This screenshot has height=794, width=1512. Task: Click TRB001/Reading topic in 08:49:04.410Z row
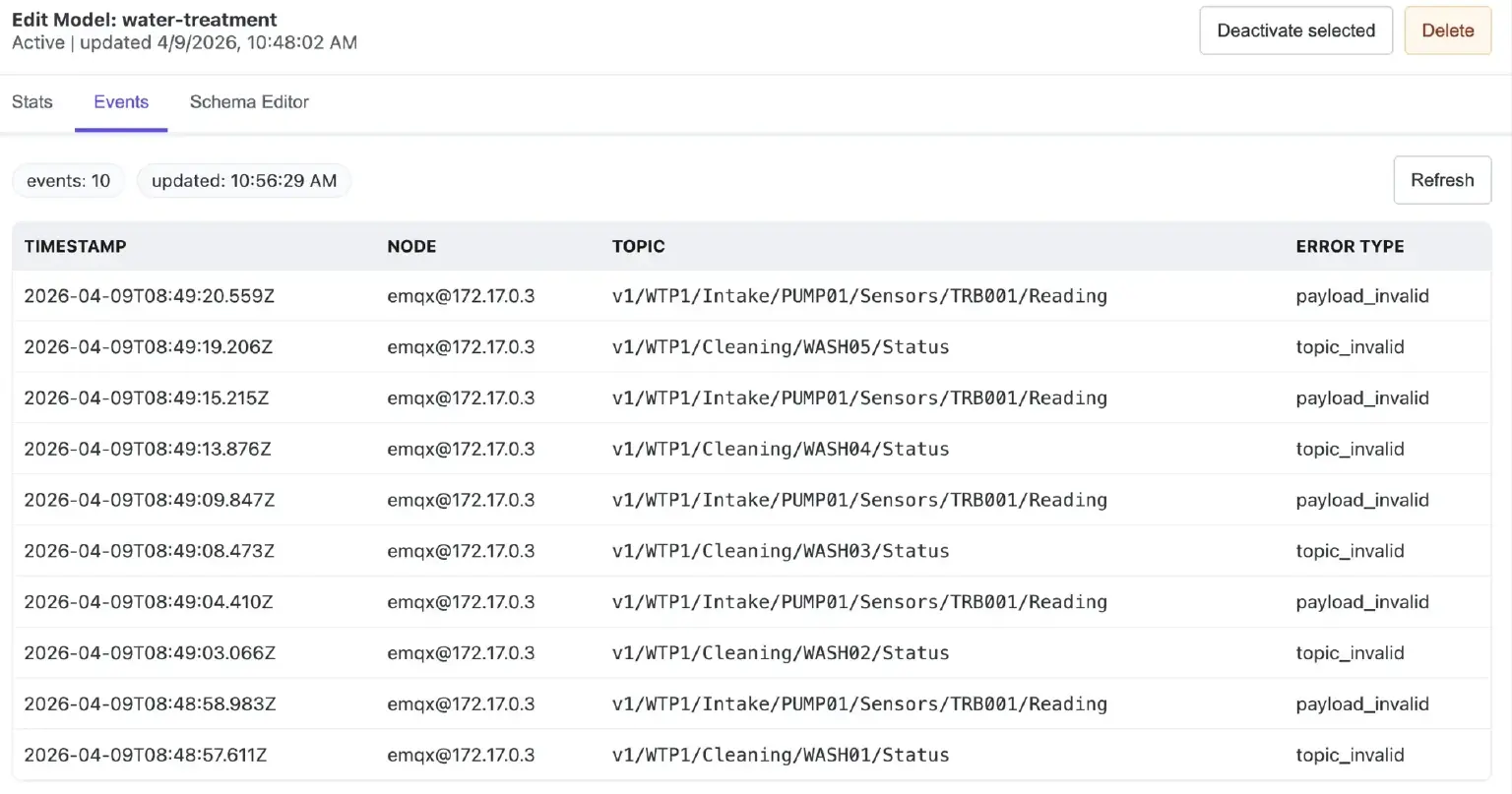[x=859, y=602]
